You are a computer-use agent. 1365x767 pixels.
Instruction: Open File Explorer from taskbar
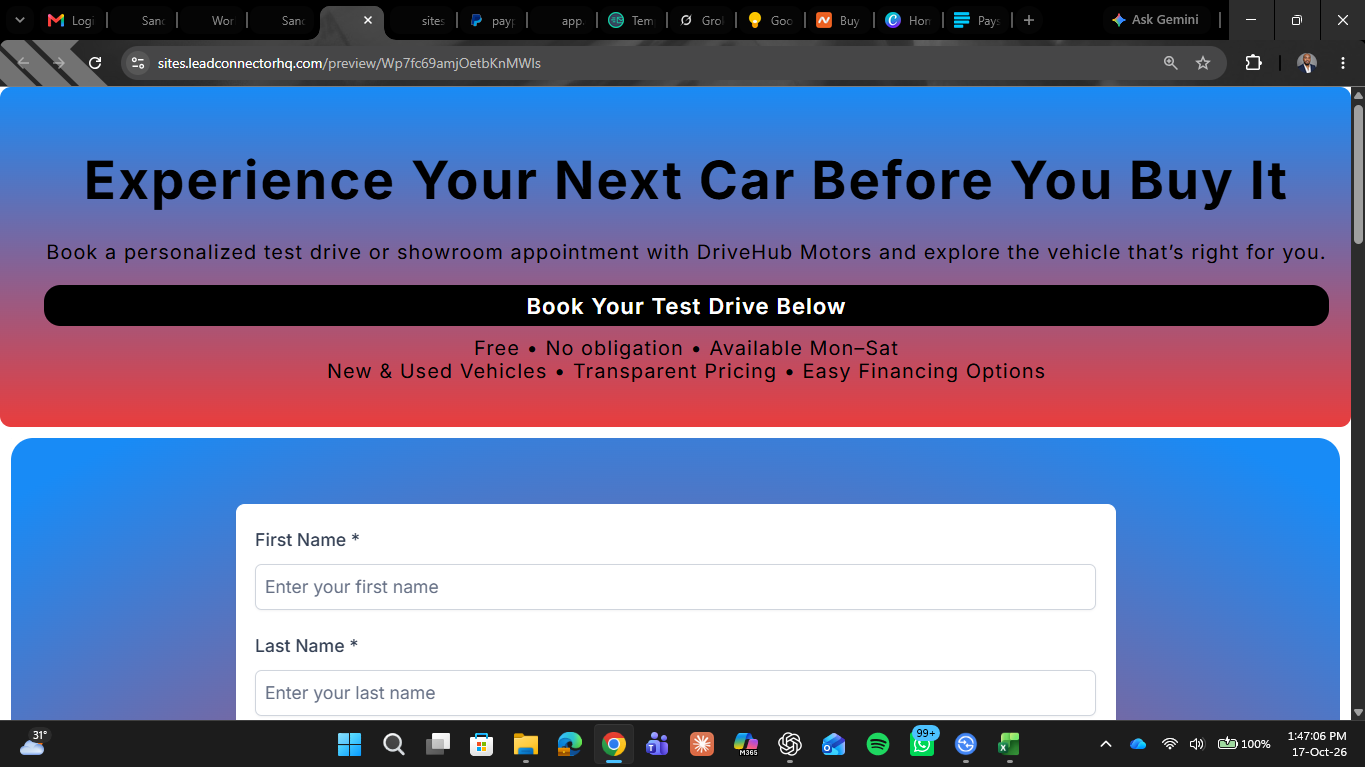coord(525,744)
